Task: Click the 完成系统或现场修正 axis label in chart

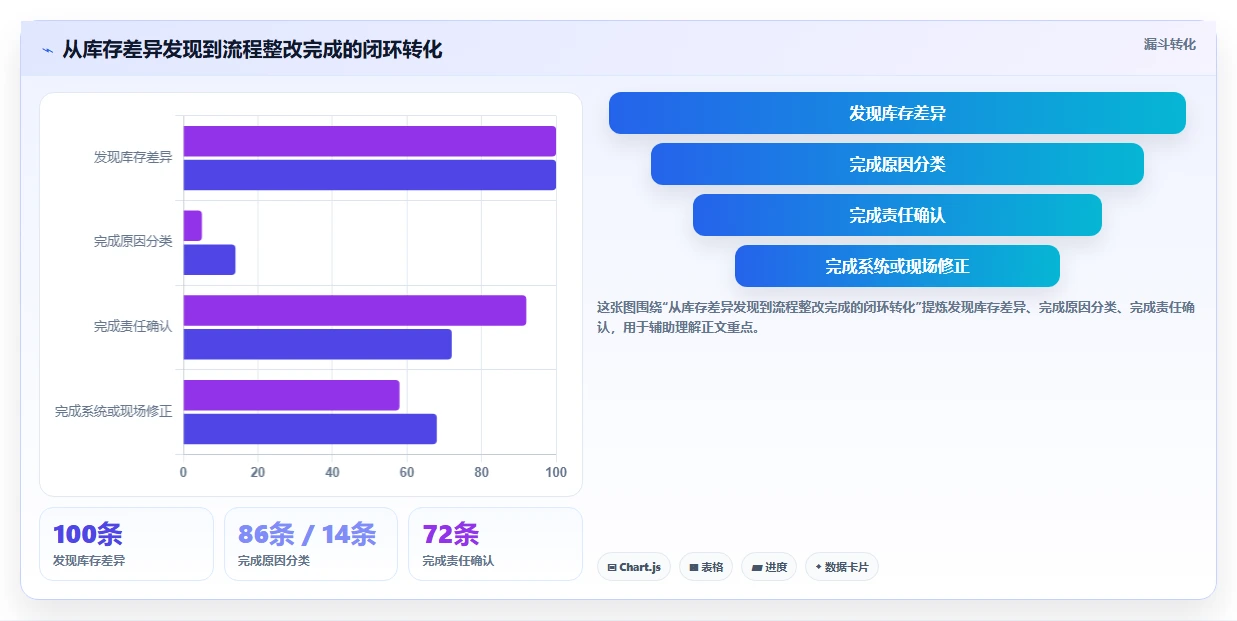Action: pos(113,412)
